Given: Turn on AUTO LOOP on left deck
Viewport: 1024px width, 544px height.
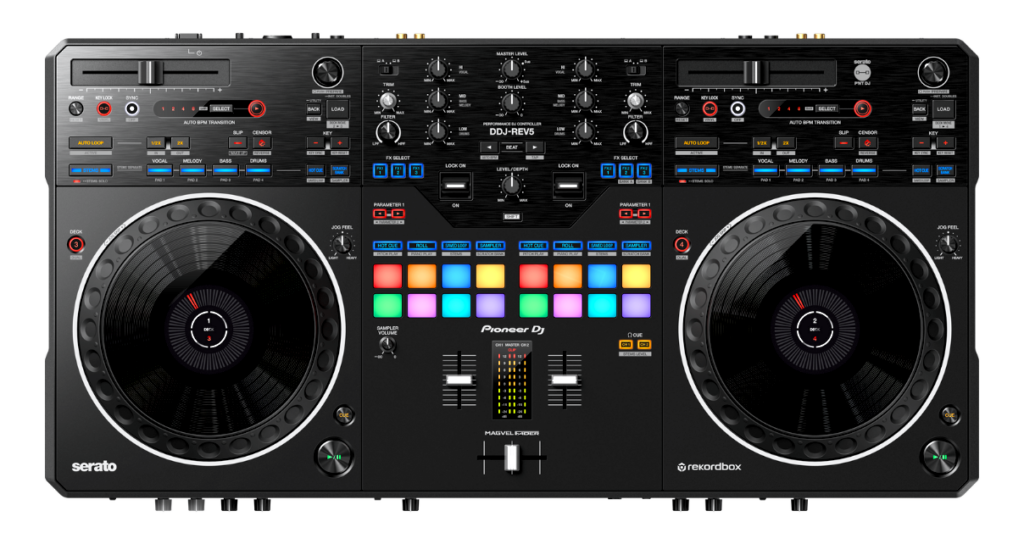Looking at the screenshot, I should click(x=90, y=142).
